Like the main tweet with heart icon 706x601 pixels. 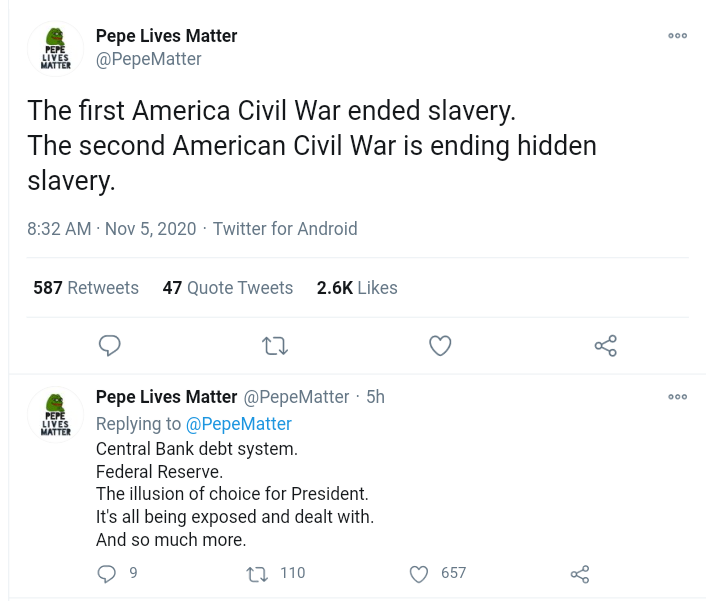440,346
